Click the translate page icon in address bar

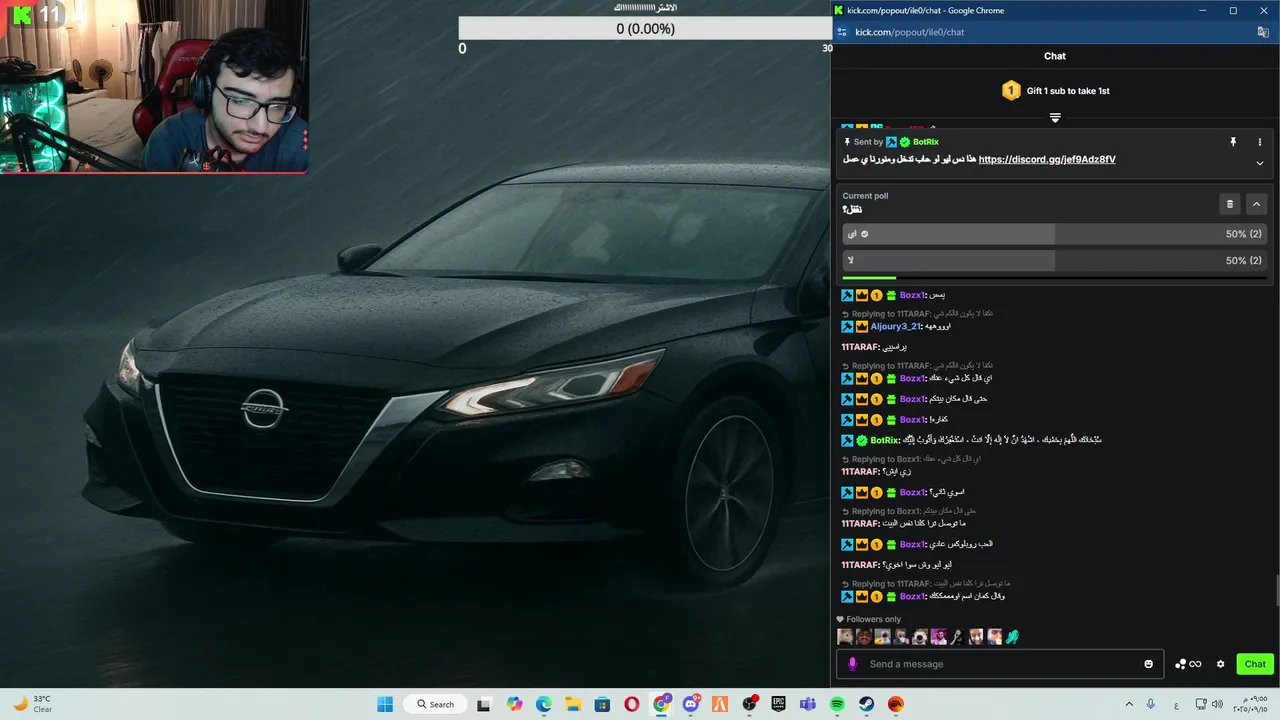[1263, 32]
